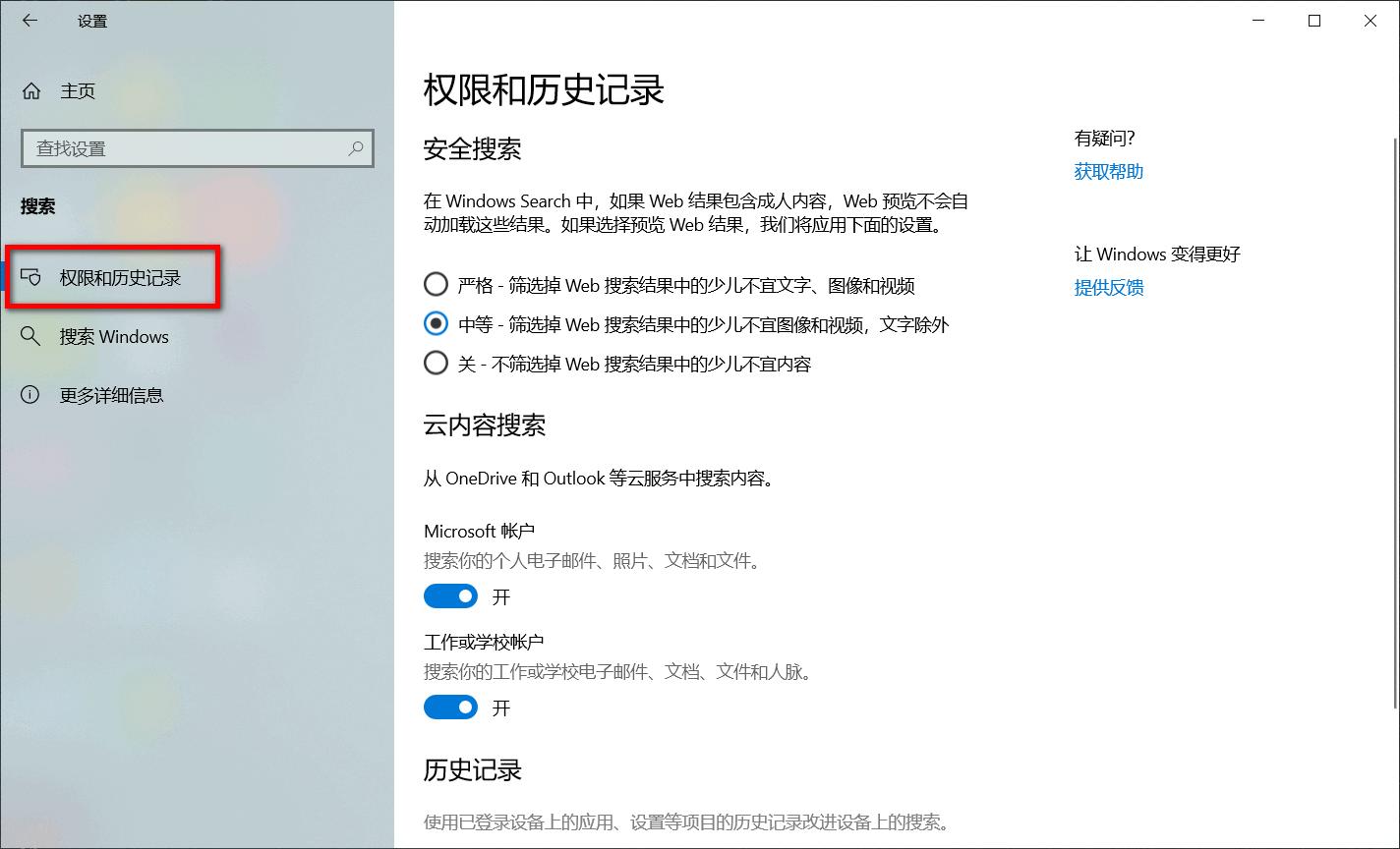Click the 提供反馈 link
The height and width of the screenshot is (849, 1400).
point(1109,287)
